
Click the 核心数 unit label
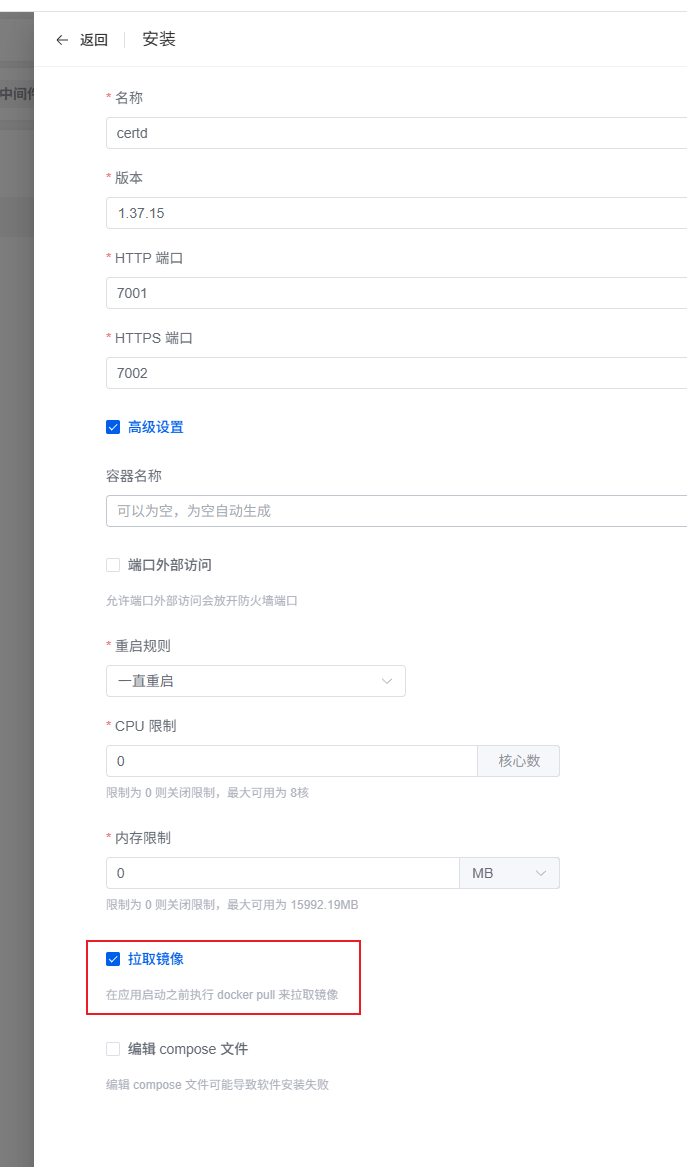tap(519, 761)
